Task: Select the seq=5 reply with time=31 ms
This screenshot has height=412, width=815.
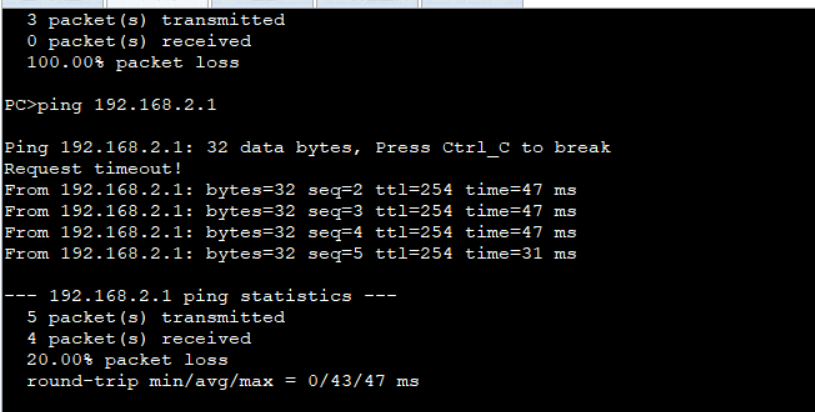Action: 291,254
